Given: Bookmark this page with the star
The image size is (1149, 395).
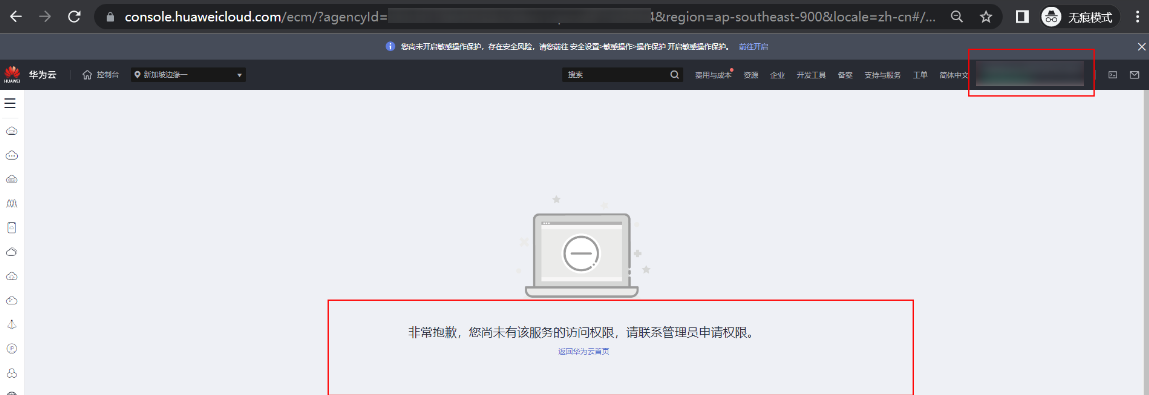Looking at the screenshot, I should pos(986,16).
